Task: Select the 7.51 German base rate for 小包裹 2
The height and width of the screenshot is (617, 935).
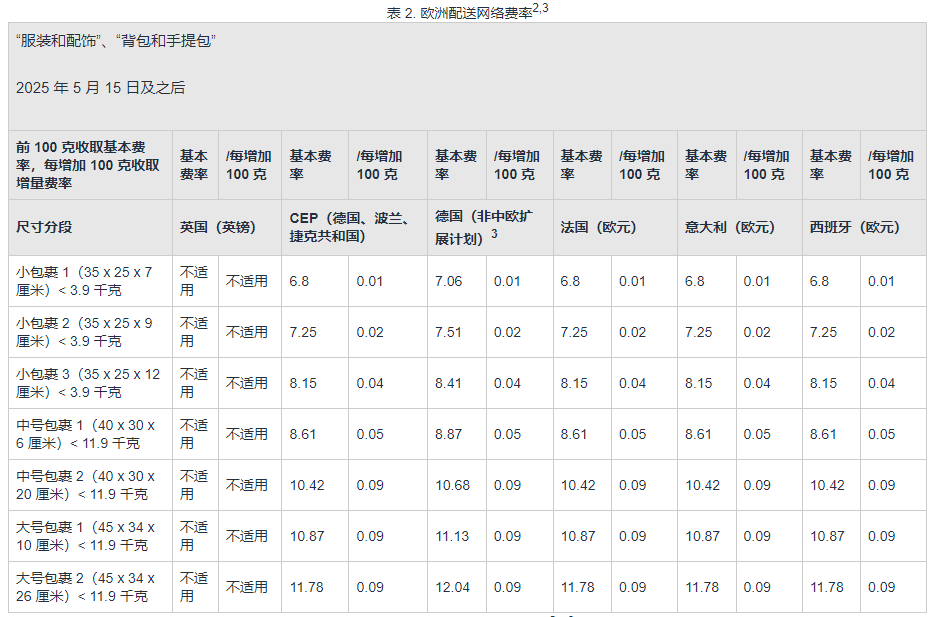Action: 448,332
